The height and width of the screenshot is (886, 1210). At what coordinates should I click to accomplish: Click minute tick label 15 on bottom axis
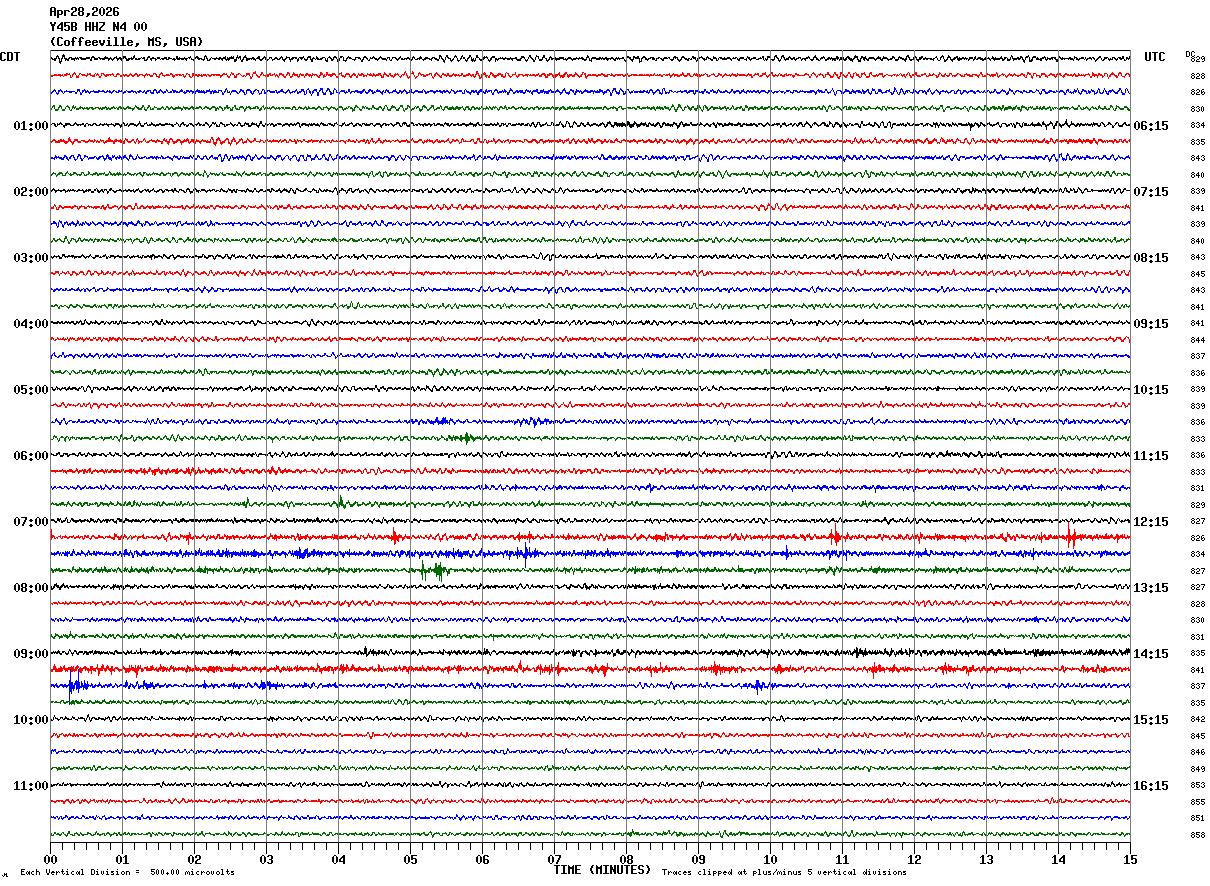1130,859
